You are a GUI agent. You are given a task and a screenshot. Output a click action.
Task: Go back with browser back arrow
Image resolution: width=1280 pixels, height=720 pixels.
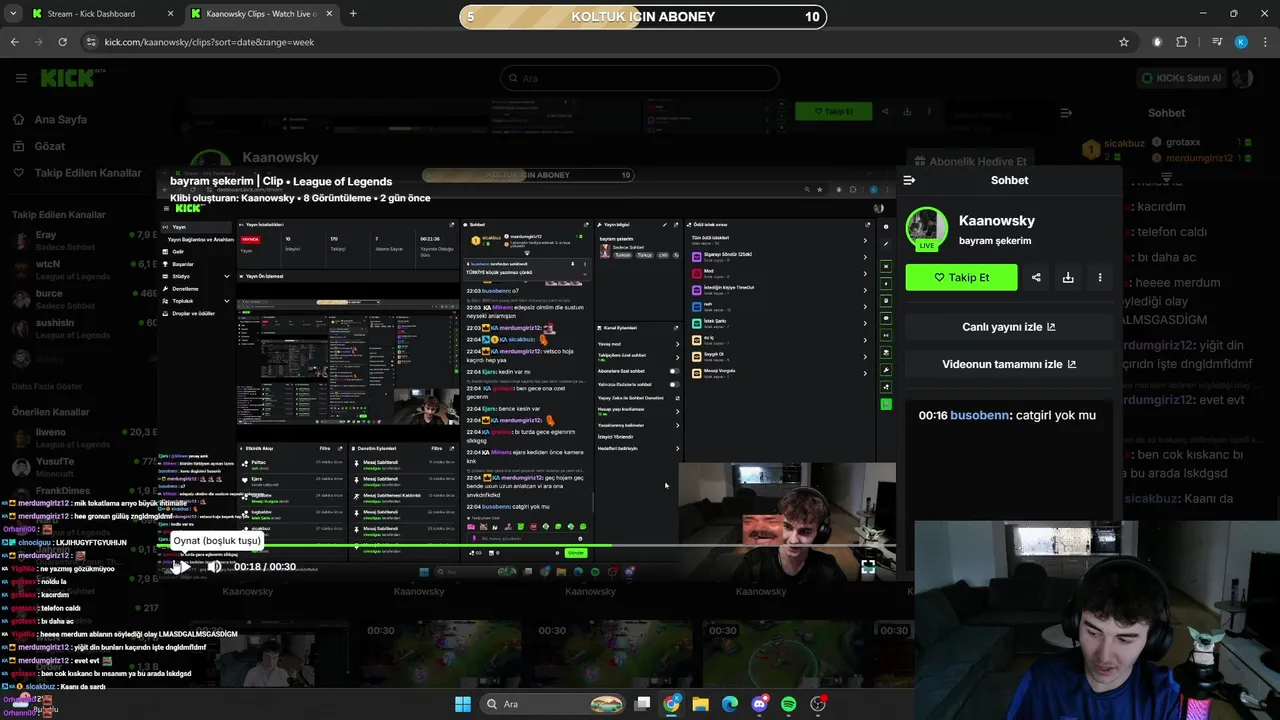(x=14, y=42)
